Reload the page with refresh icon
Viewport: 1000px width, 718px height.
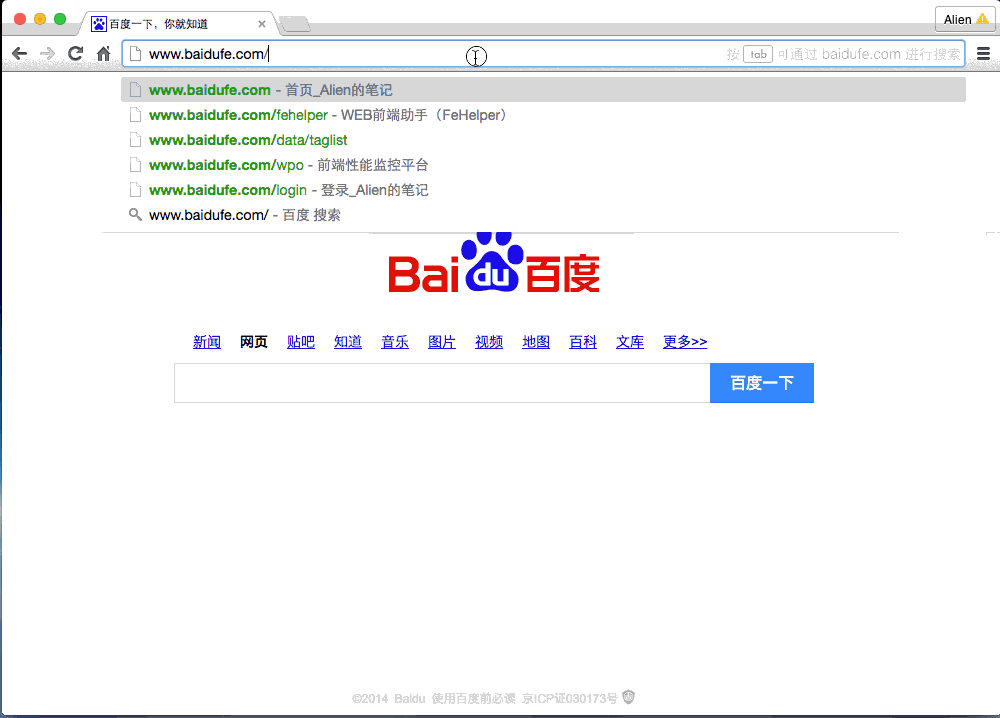click(x=75, y=54)
